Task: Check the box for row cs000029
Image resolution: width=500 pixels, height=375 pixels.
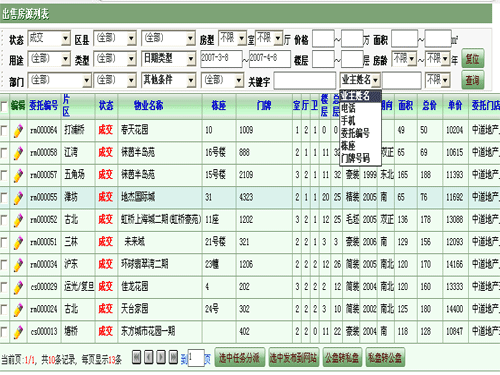Action: pos(4,287)
